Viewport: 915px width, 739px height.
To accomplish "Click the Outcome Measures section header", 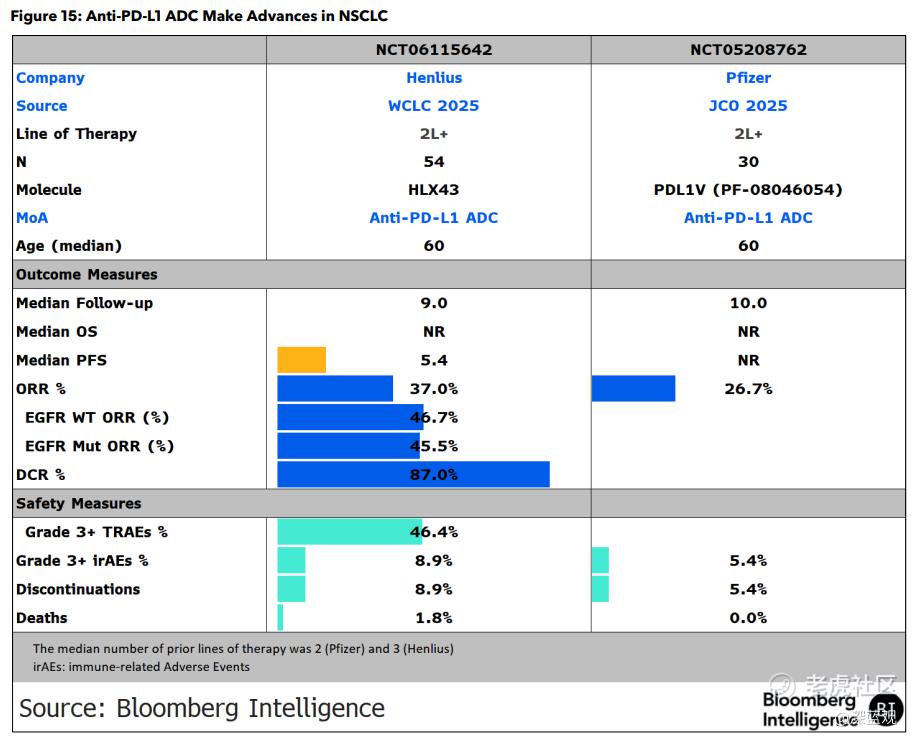I will pos(87,274).
